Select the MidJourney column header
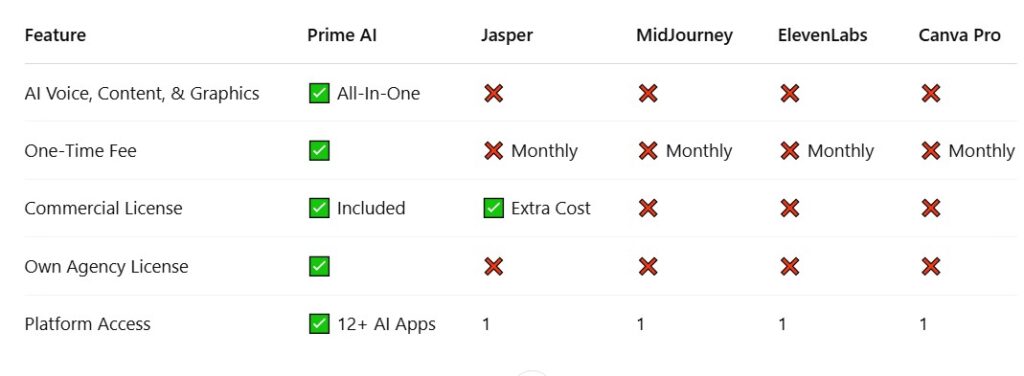This screenshot has width=1024, height=376. click(x=684, y=36)
